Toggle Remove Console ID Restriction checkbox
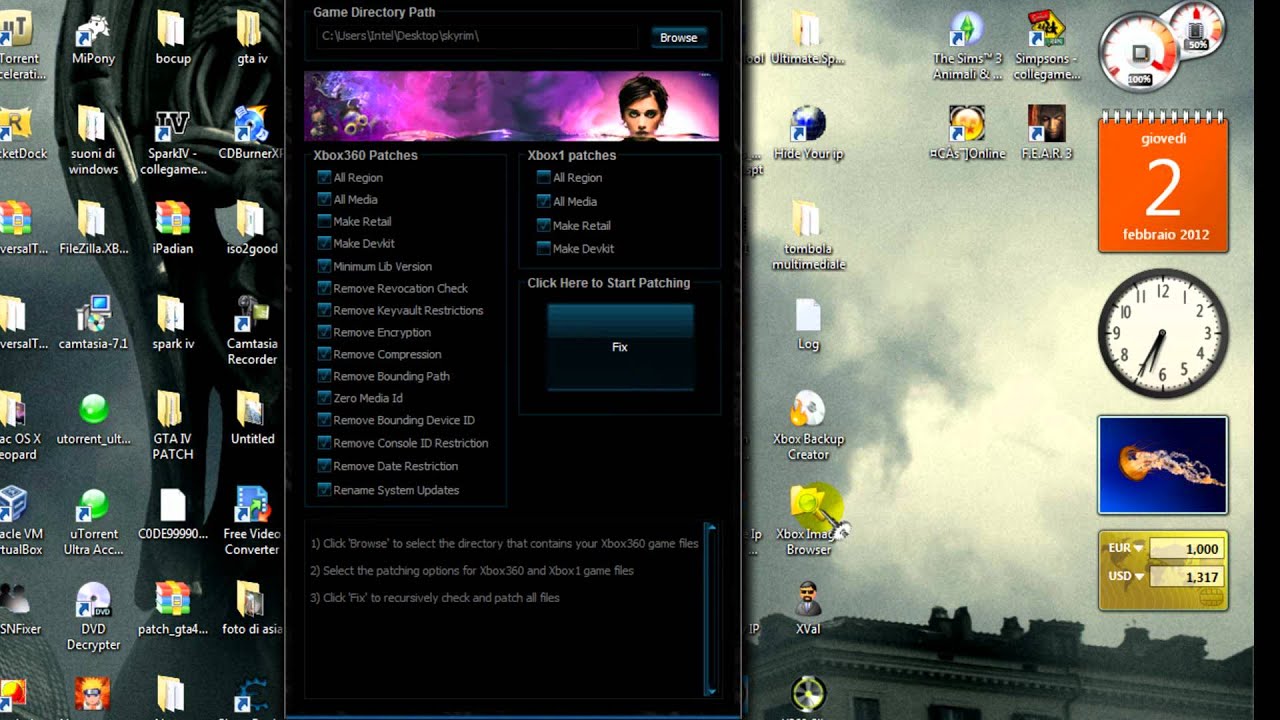This screenshot has width=1280, height=720. (324, 443)
